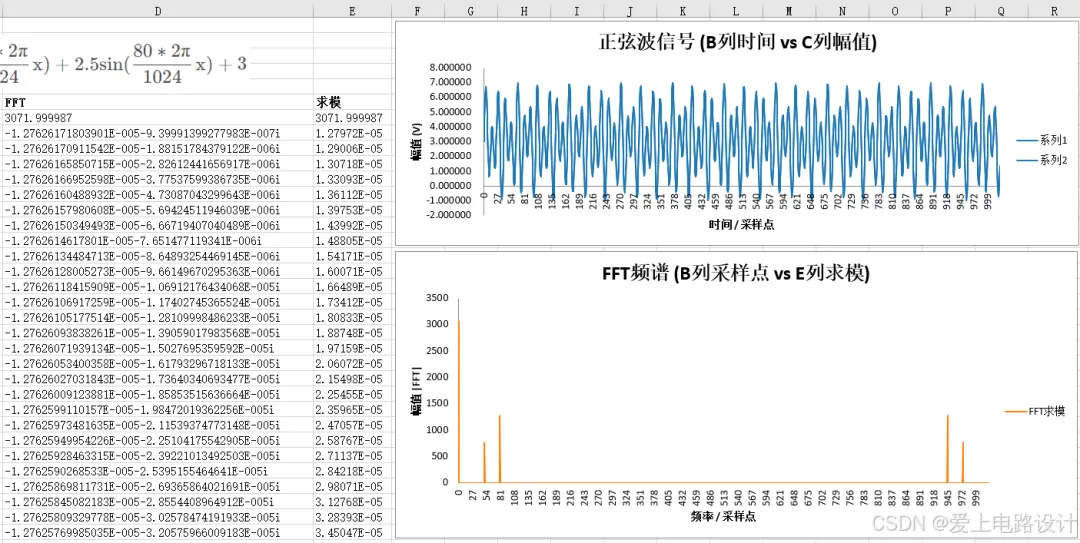The height and width of the screenshot is (543, 1080).
Task: Select cell with value 2.06072E-05
Action: click(353, 364)
